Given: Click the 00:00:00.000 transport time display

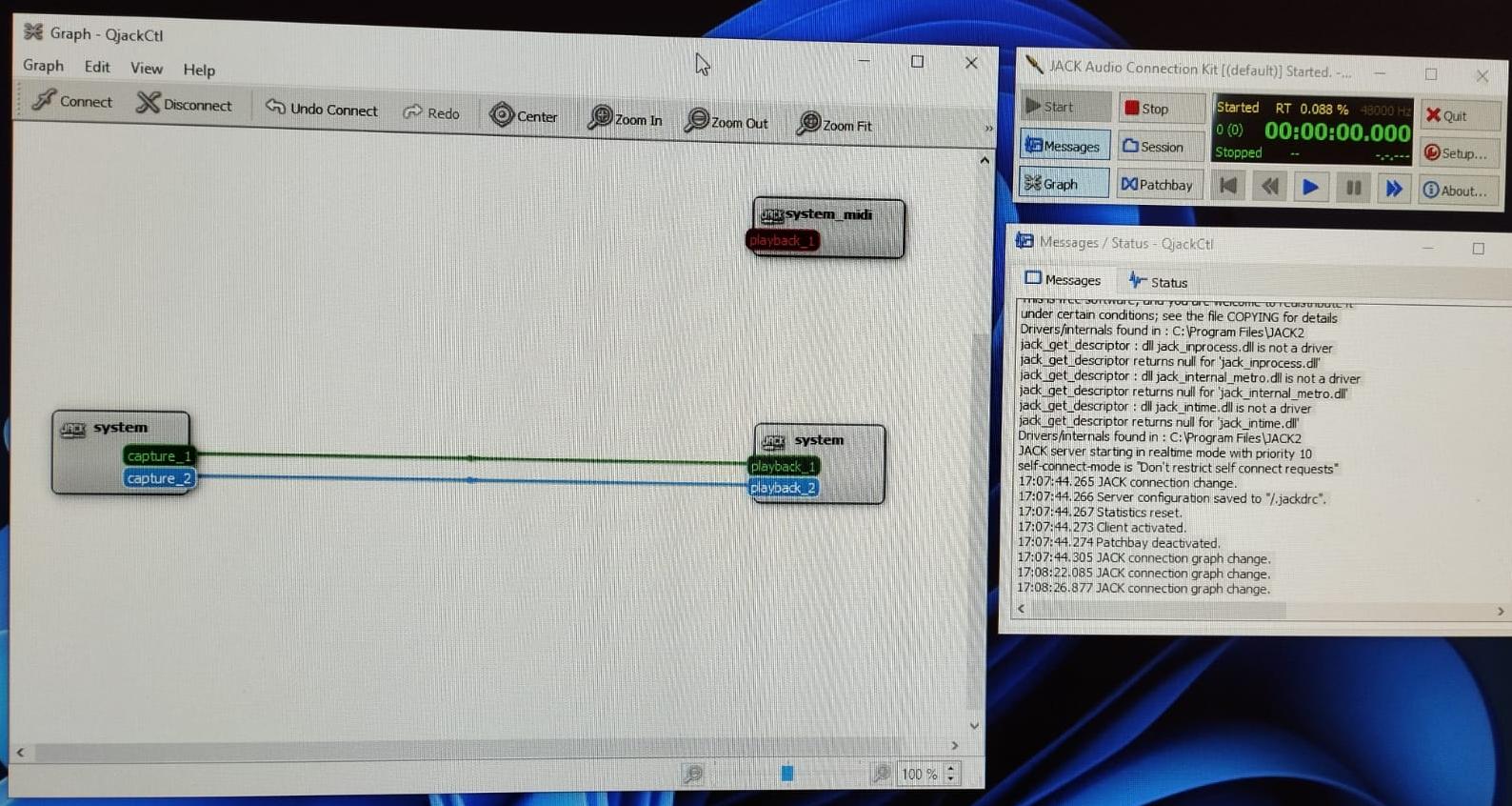Looking at the screenshot, I should coord(1337,132).
